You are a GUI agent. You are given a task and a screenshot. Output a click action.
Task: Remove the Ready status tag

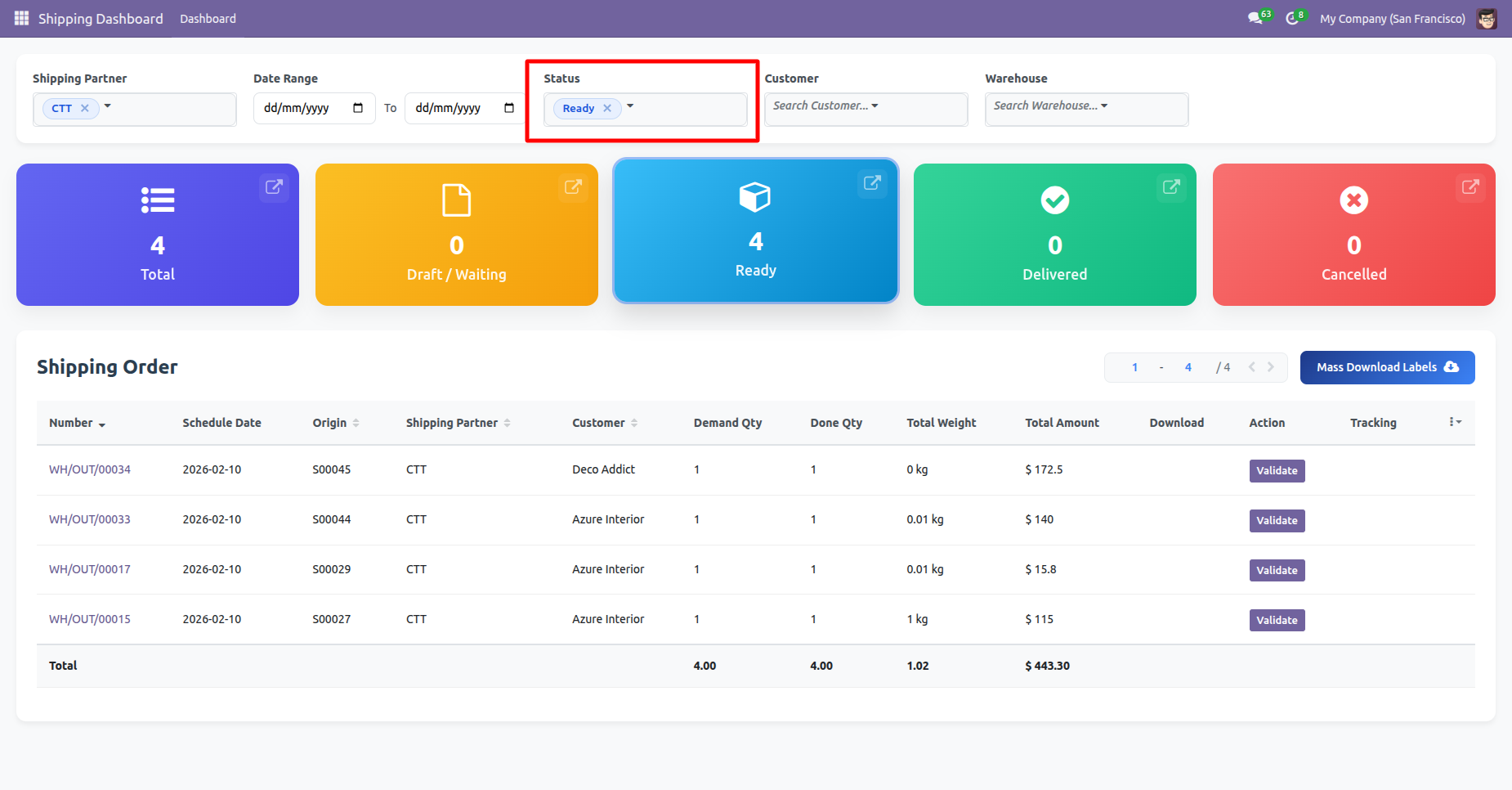click(607, 108)
